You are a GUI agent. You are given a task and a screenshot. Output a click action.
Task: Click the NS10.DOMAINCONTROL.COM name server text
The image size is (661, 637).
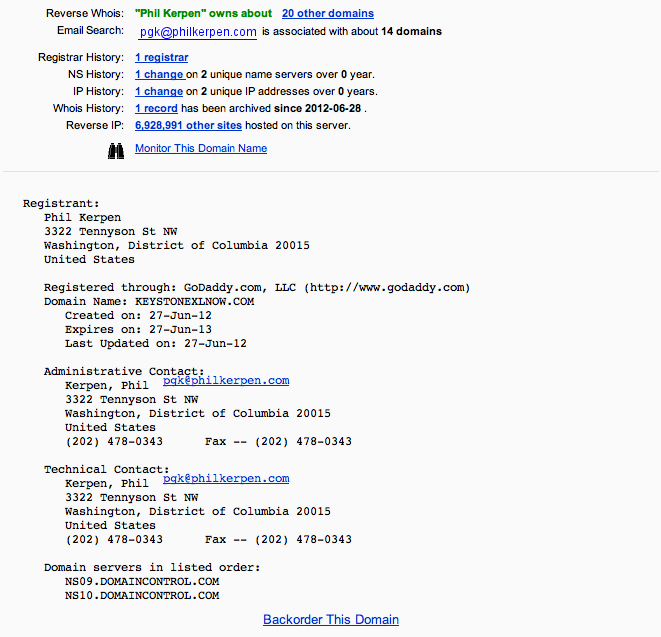(142, 595)
